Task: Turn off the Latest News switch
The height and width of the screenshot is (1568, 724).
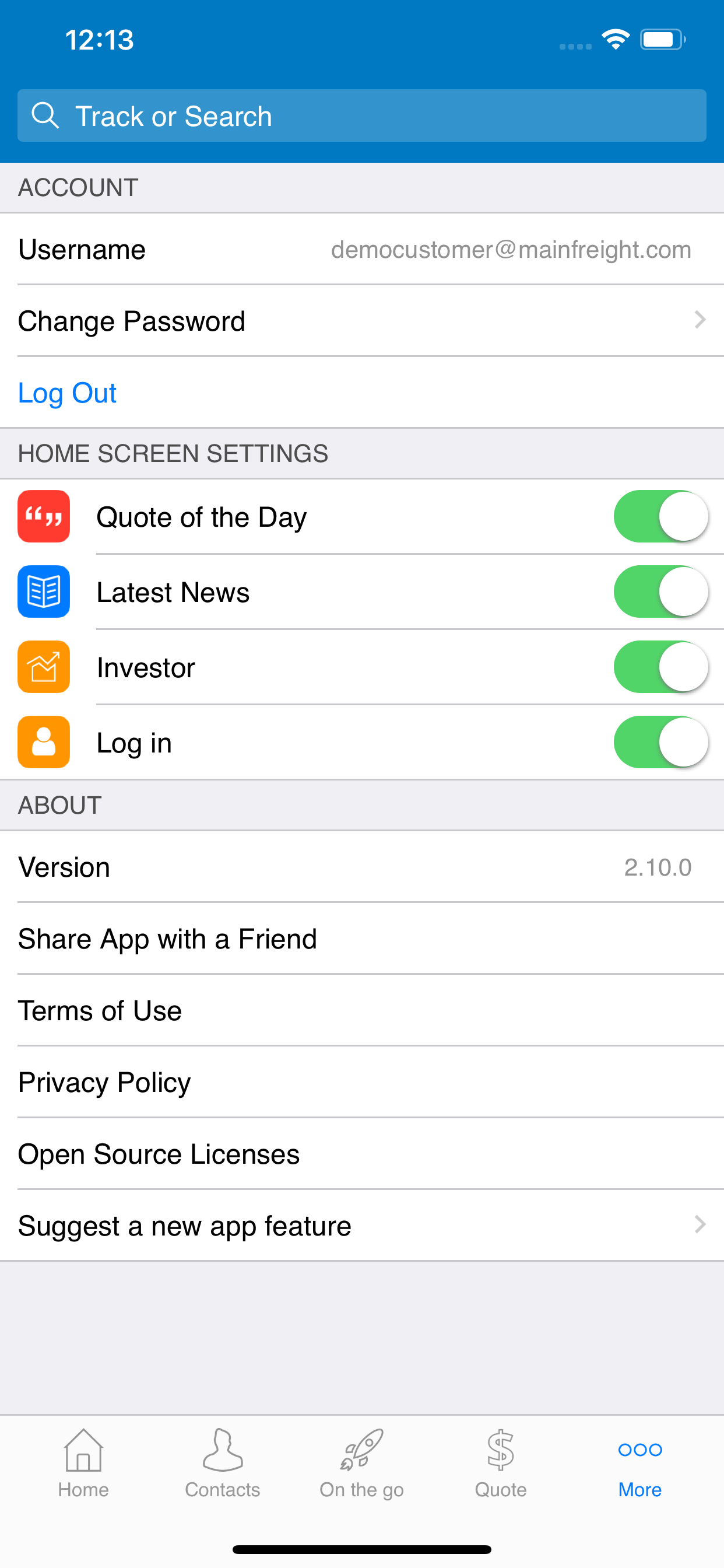Action: [x=660, y=591]
